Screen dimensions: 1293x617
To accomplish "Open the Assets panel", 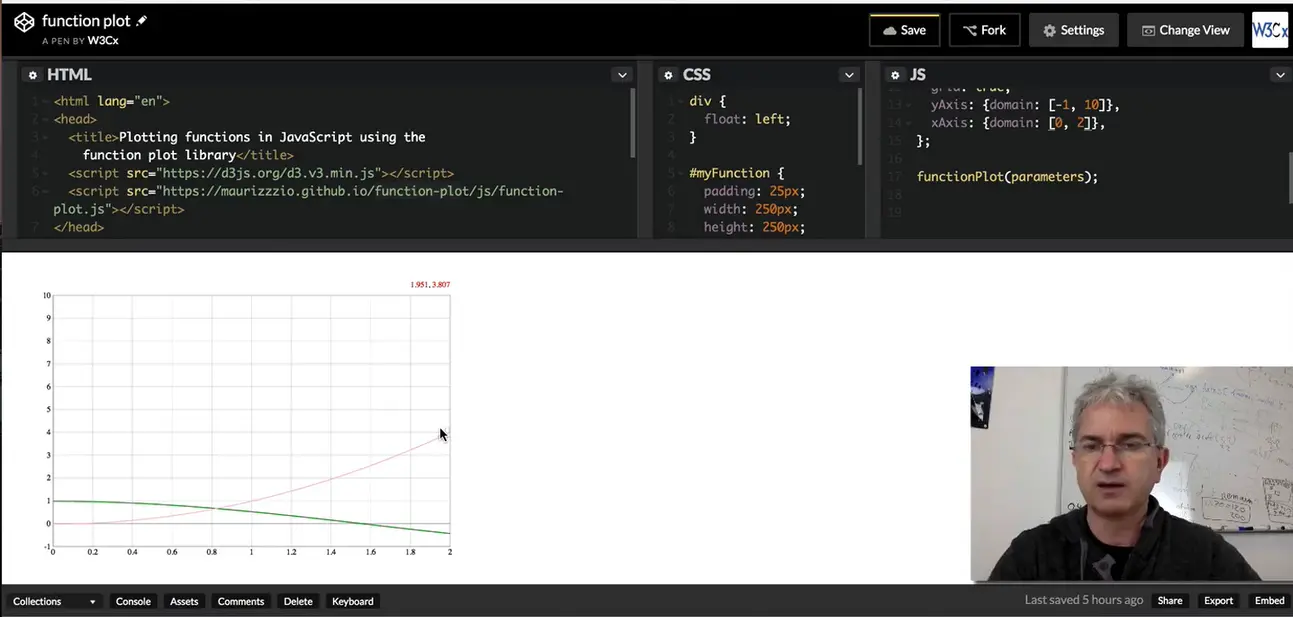I will click(x=184, y=601).
